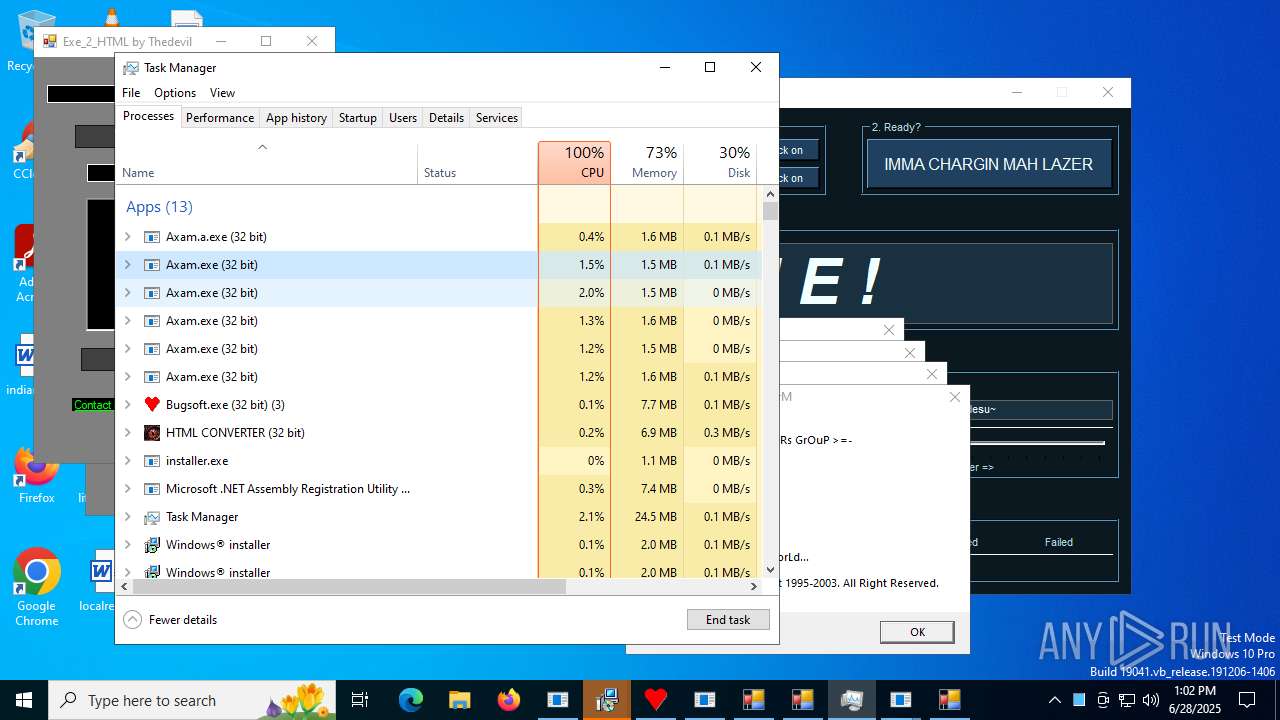Image resolution: width=1280 pixels, height=720 pixels.
Task: Click the Contact link in Exe_2_HTML window
Action: [x=92, y=405]
